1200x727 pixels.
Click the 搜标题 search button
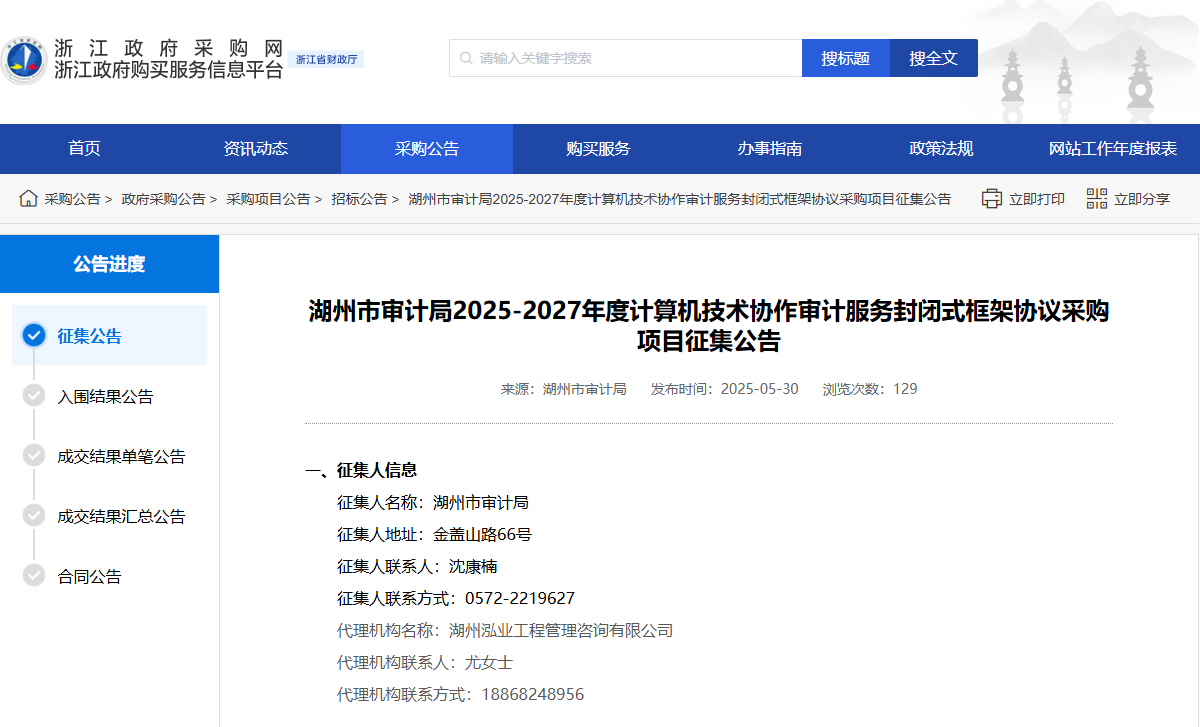845,57
